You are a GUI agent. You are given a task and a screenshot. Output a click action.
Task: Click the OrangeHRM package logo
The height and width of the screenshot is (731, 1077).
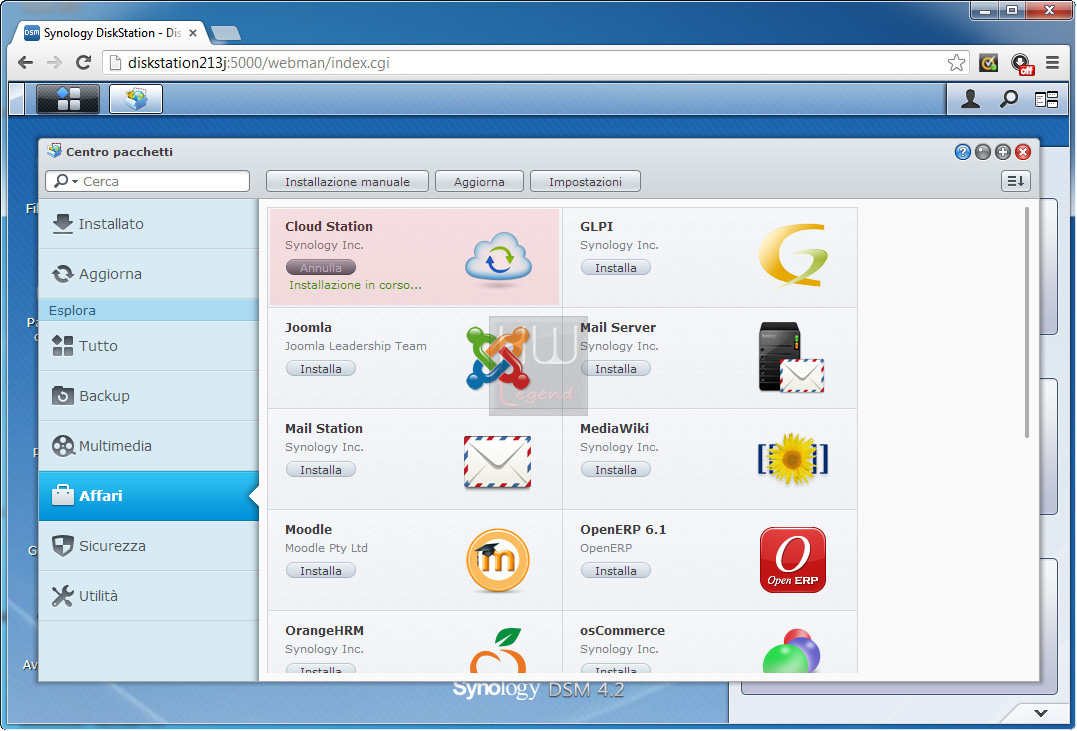(x=498, y=650)
